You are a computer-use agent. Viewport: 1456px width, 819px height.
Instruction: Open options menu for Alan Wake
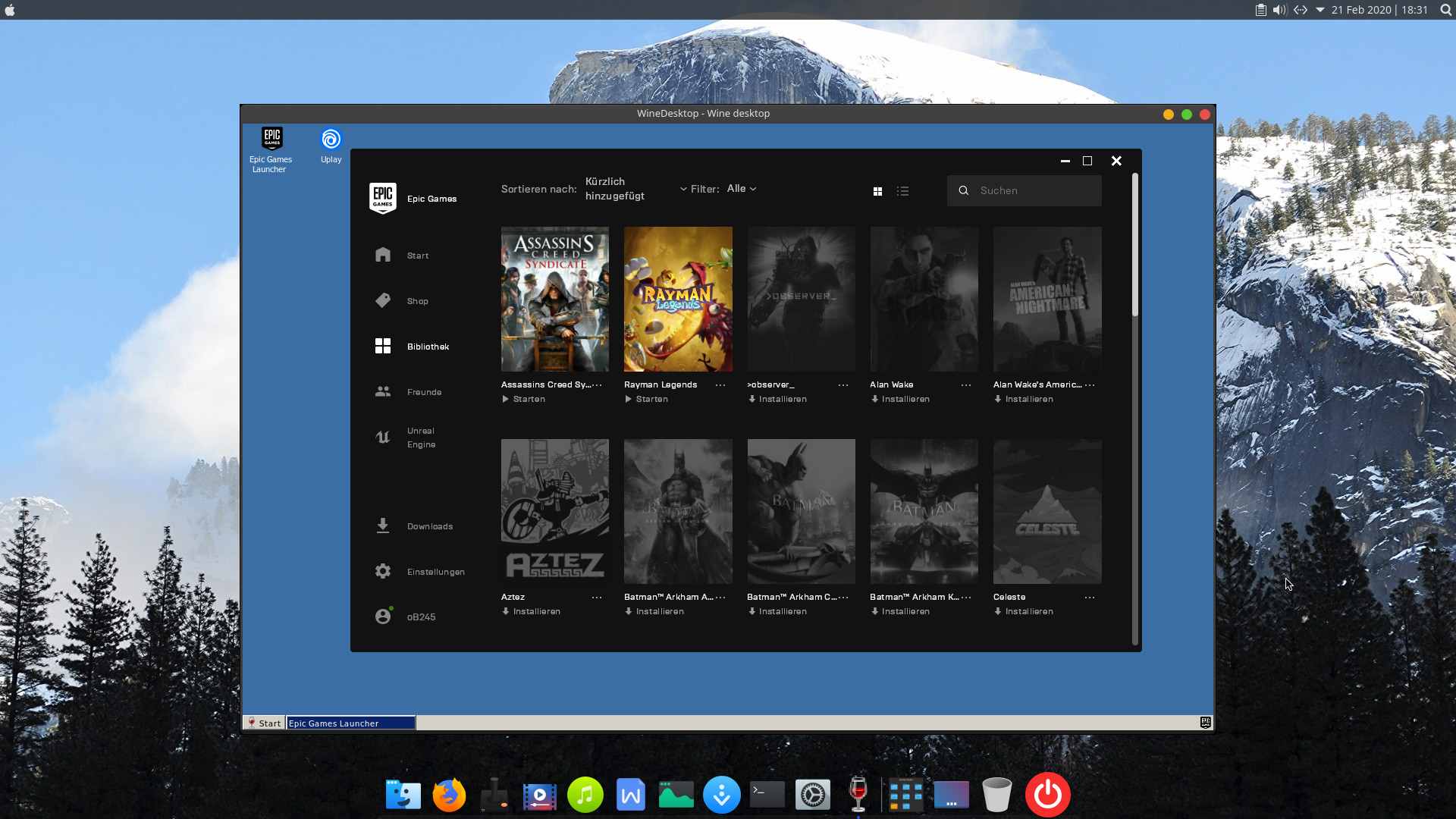(x=966, y=385)
